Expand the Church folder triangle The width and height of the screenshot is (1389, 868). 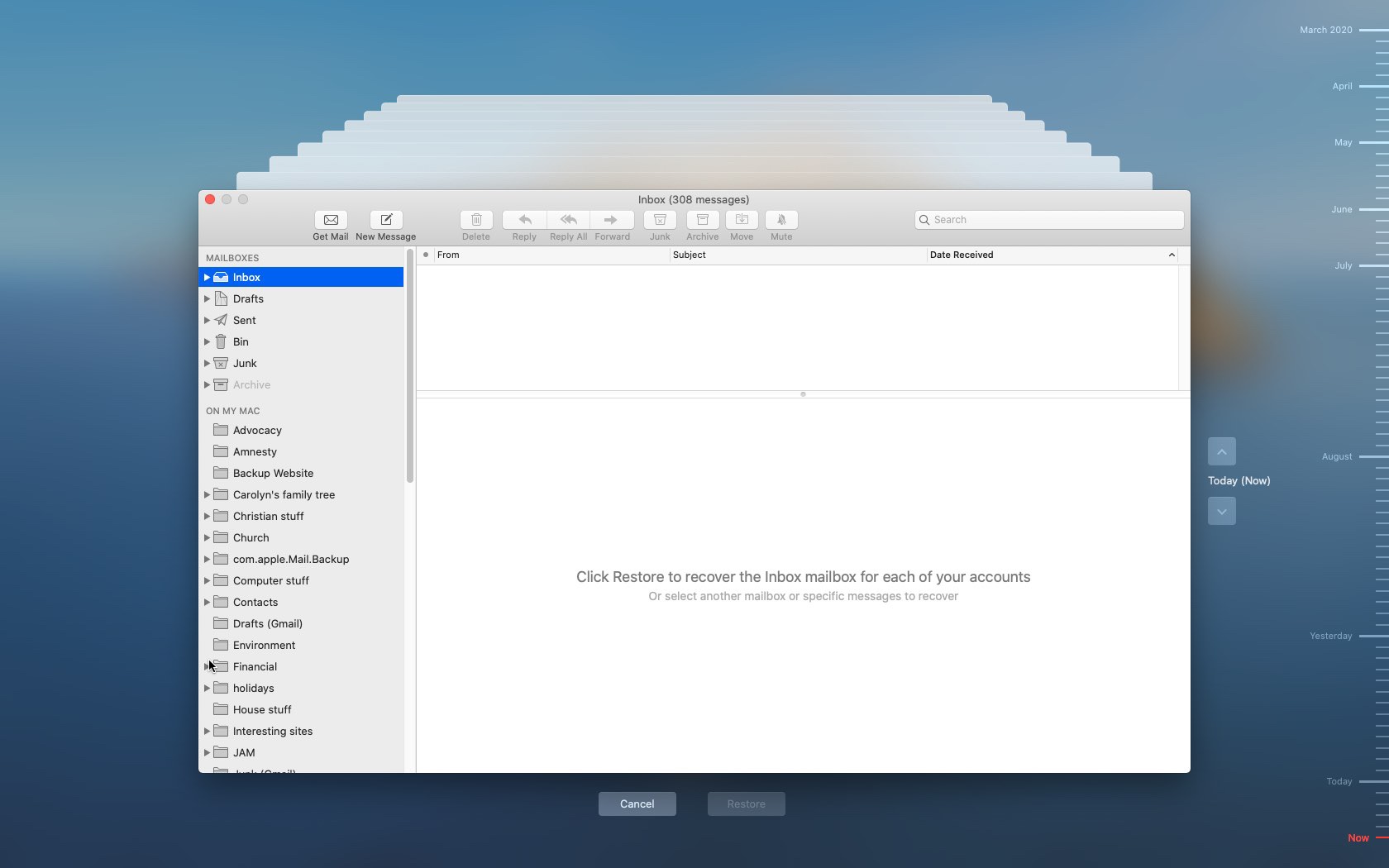[x=207, y=537]
